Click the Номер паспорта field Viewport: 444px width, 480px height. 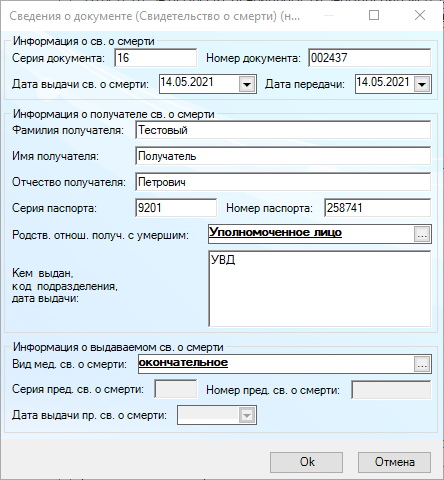(378, 208)
